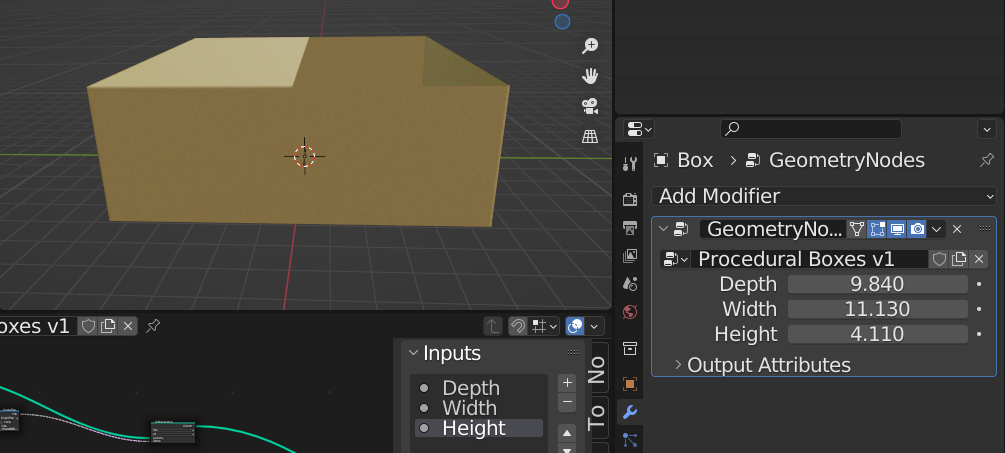
Task: Click the Height value 4.110 field
Action: click(x=877, y=334)
